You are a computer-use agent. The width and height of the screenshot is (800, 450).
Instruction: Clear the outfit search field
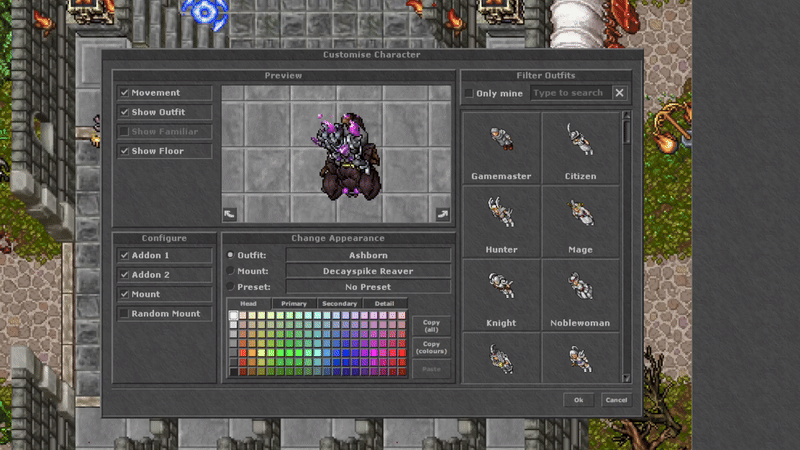click(619, 93)
